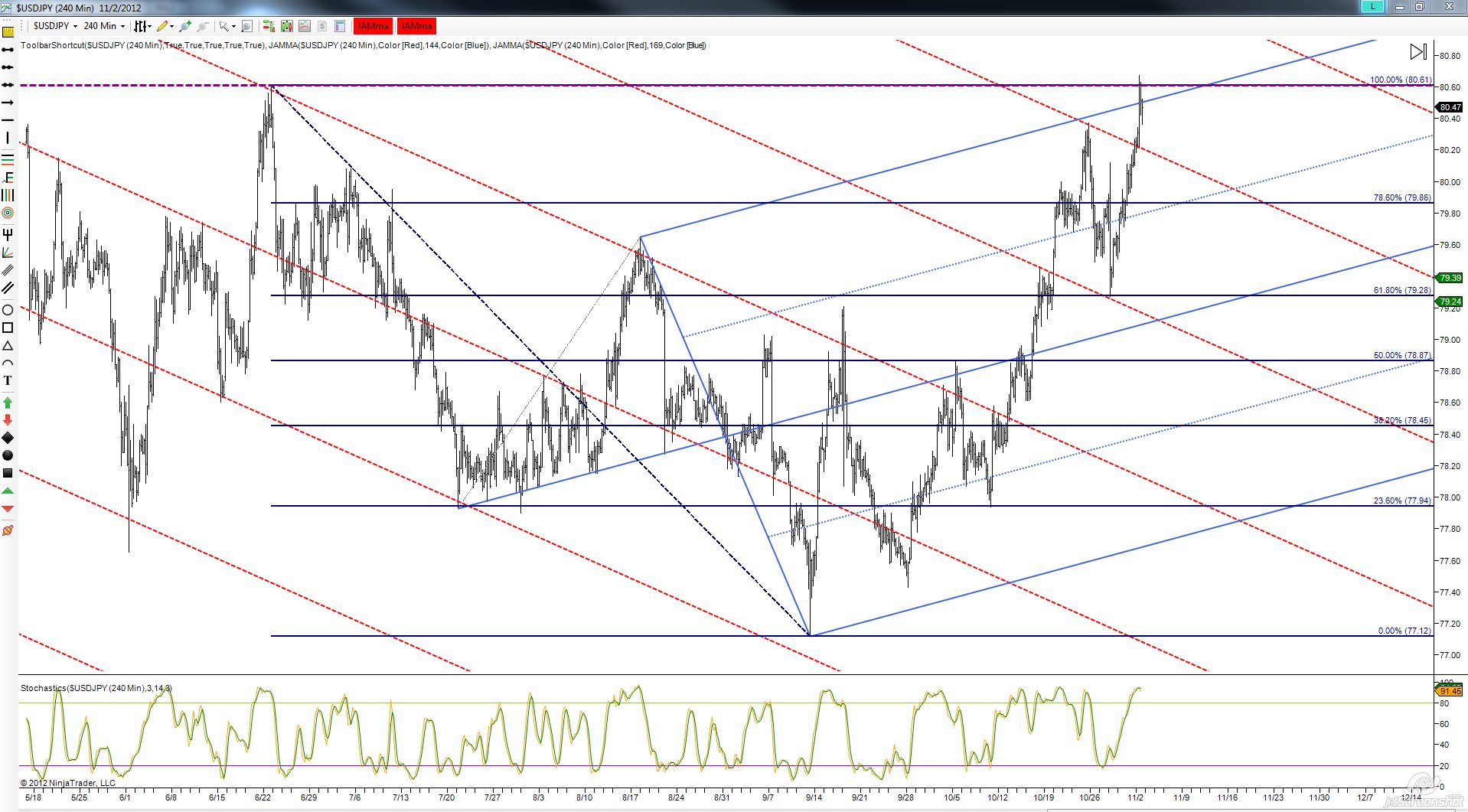The image size is (1468, 812).
Task: Select the red triangle down marker
Action: [8, 508]
